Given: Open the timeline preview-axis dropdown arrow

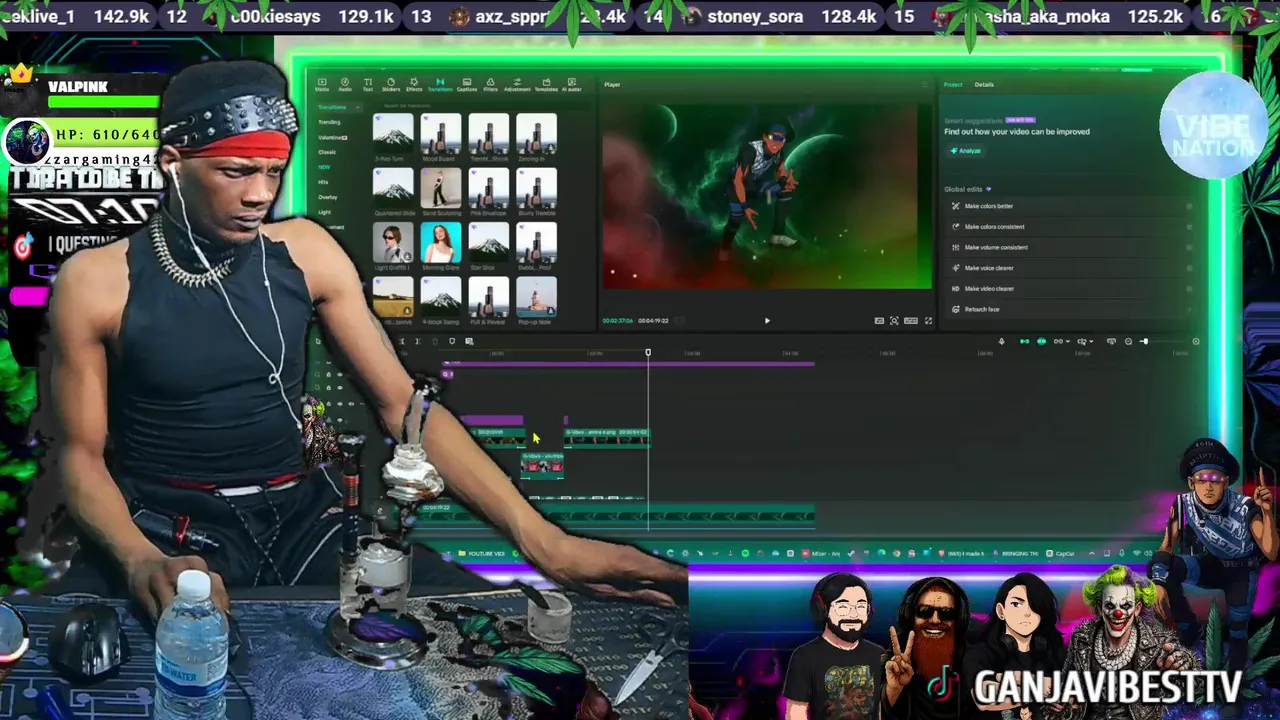Looking at the screenshot, I should [x=1091, y=341].
